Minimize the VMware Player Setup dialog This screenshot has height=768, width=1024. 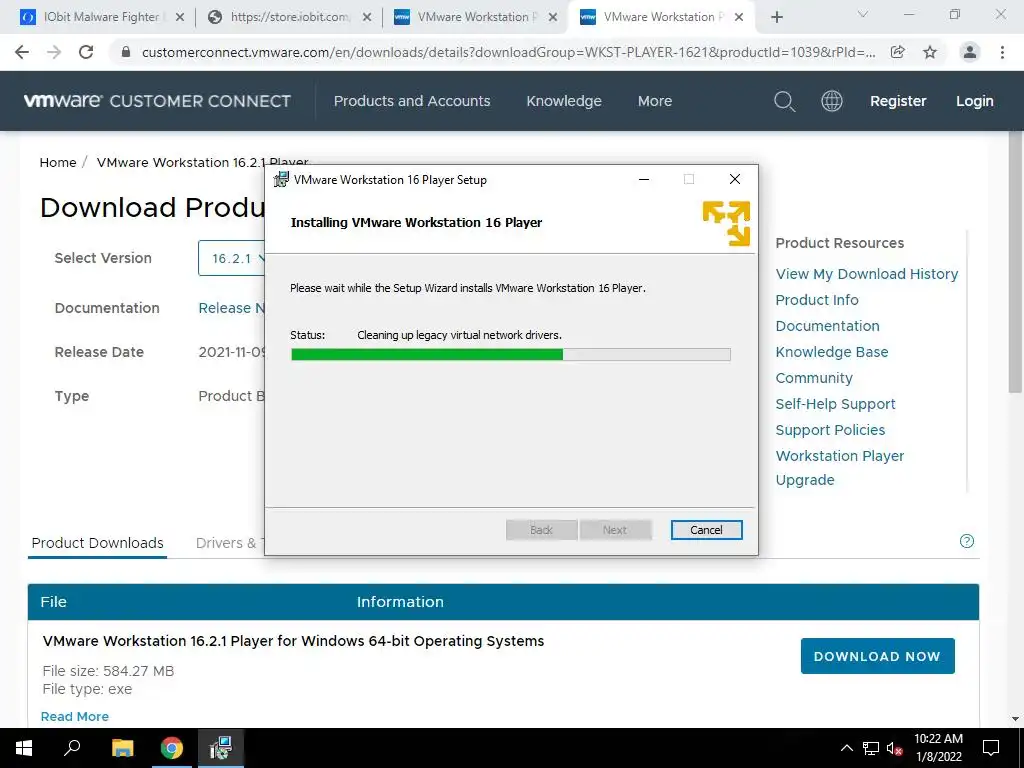(644, 180)
